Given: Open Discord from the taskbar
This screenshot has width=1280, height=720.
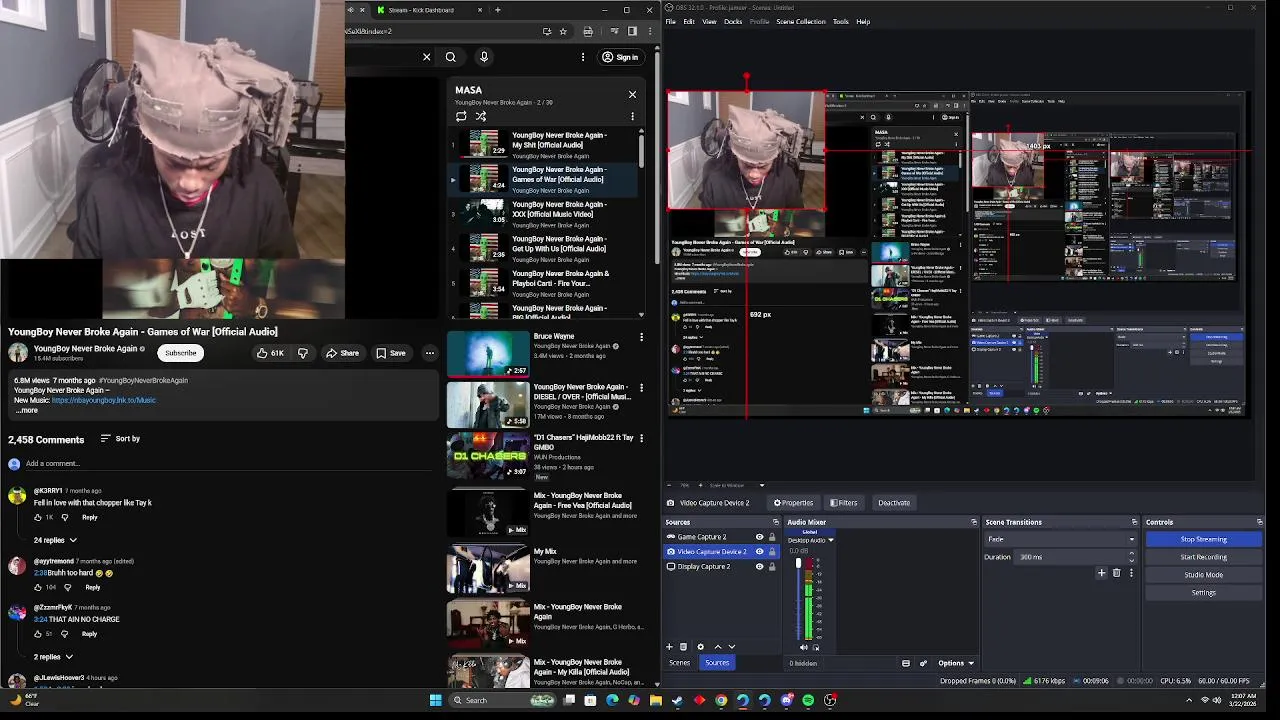Looking at the screenshot, I should (786, 700).
